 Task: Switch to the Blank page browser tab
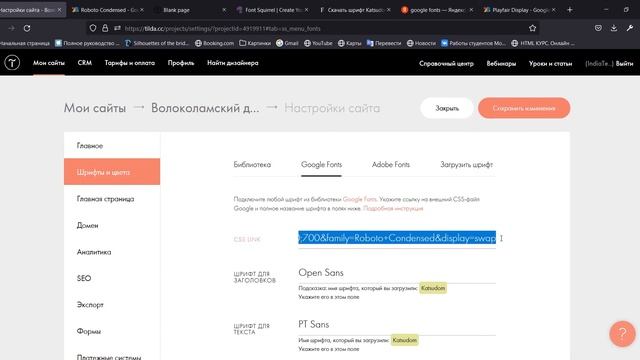coord(176,9)
